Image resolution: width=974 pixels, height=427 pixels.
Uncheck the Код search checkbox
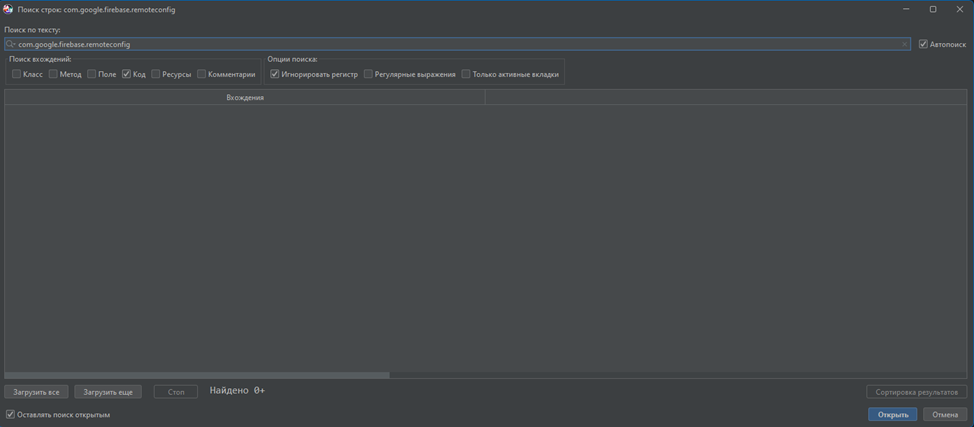[x=127, y=74]
